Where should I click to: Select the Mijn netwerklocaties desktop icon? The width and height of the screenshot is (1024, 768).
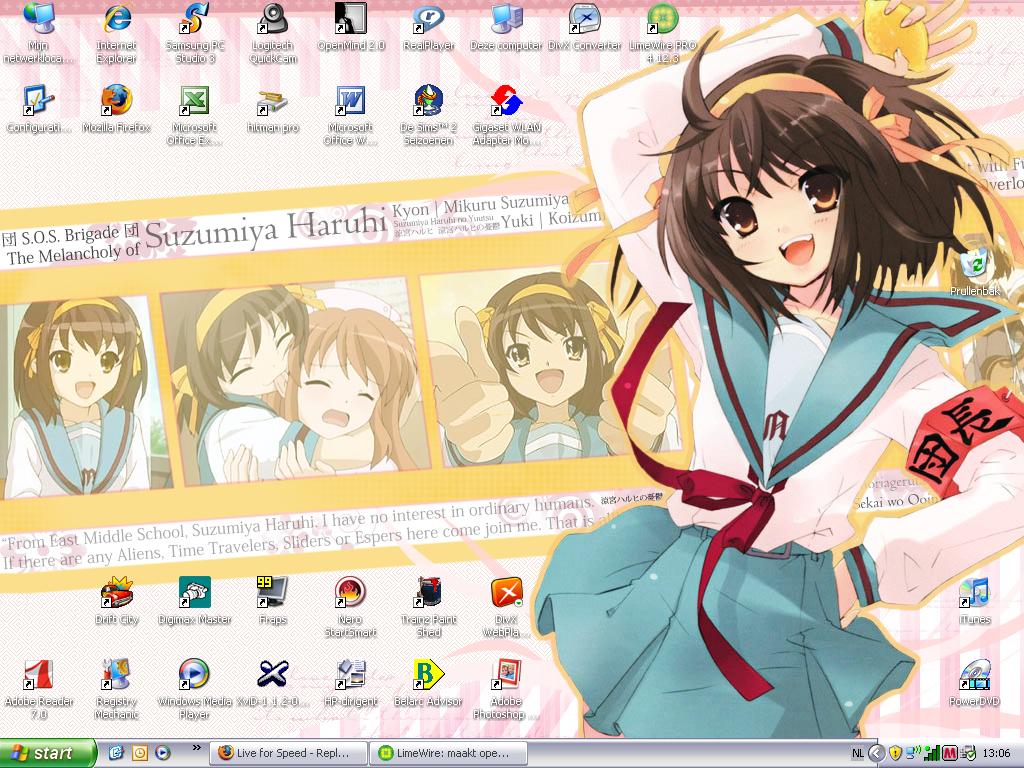point(39,33)
